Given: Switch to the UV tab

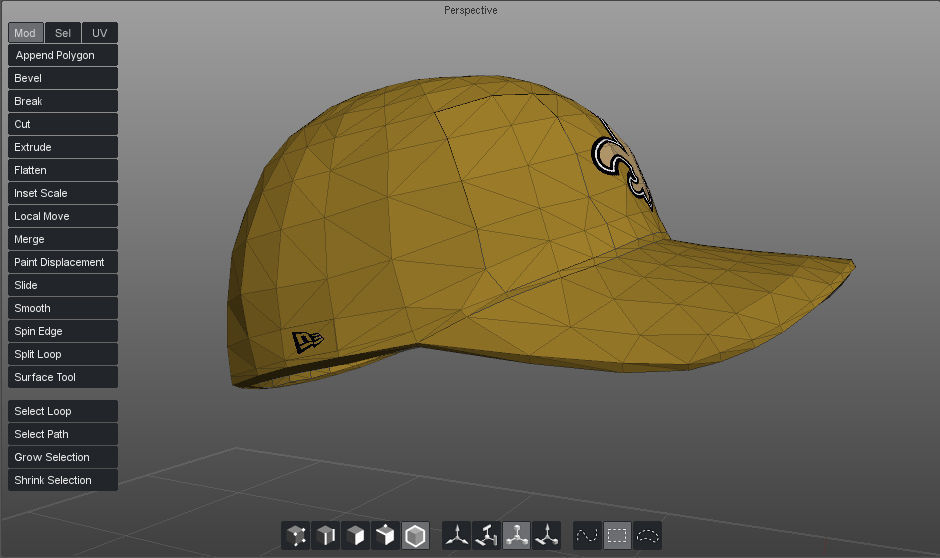Looking at the screenshot, I should pos(100,33).
